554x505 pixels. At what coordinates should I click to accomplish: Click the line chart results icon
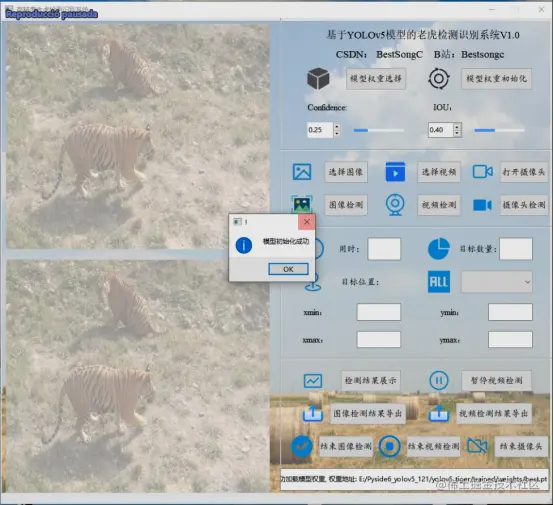pos(313,381)
